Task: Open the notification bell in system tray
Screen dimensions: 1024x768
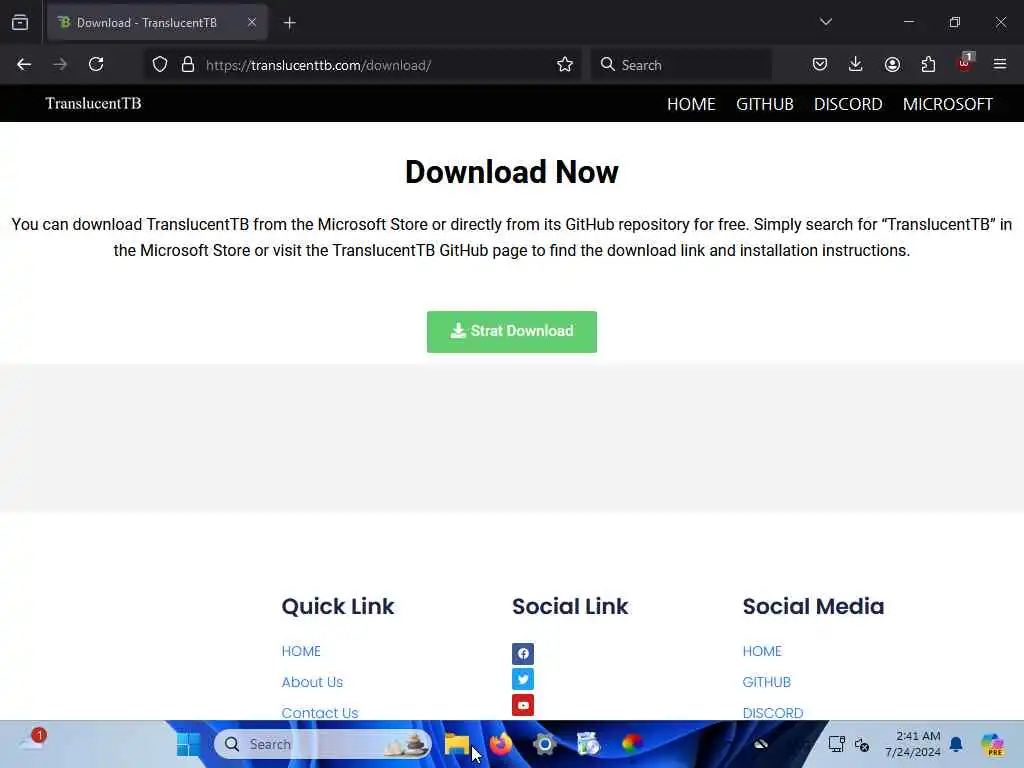Action: click(956, 744)
